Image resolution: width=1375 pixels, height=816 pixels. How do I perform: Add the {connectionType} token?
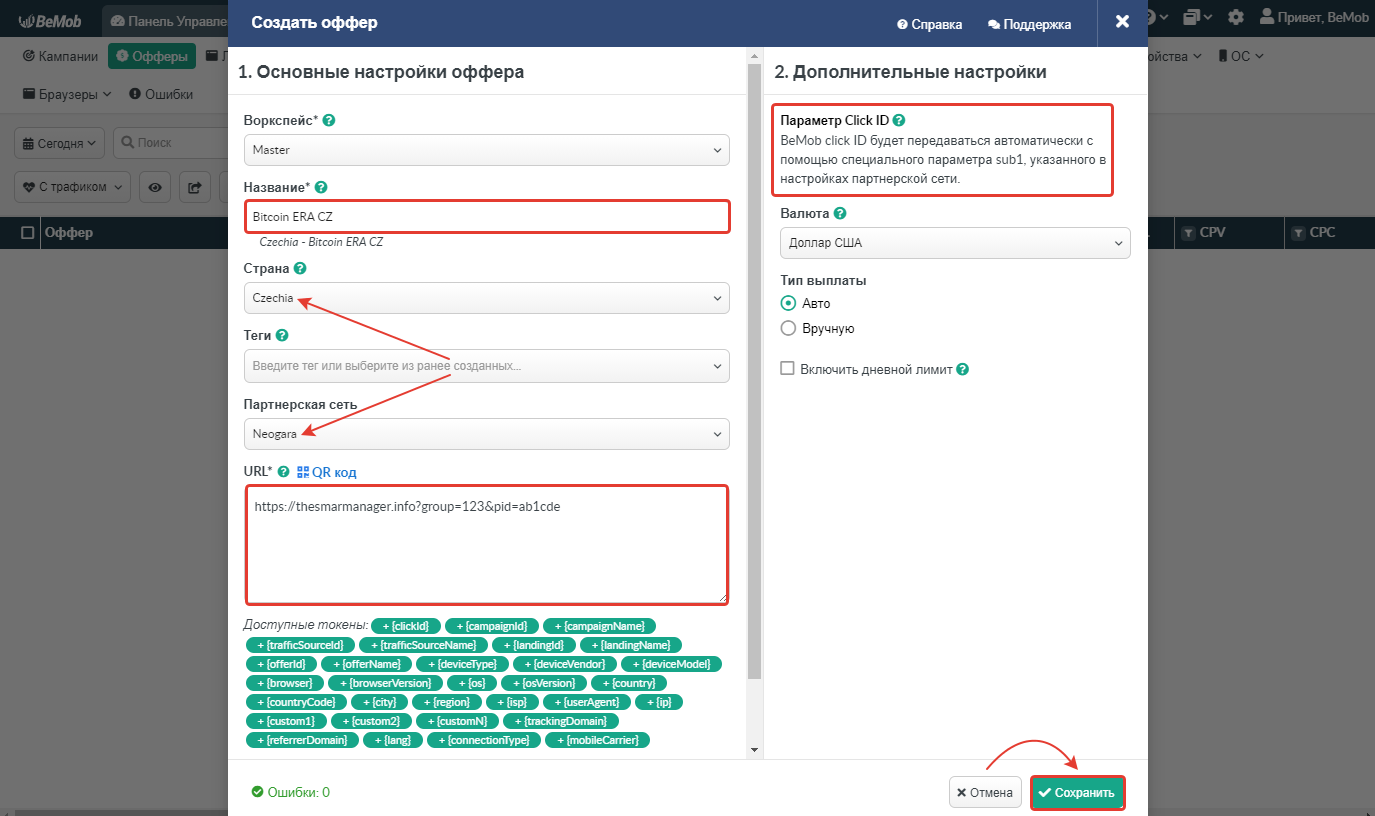(484, 740)
